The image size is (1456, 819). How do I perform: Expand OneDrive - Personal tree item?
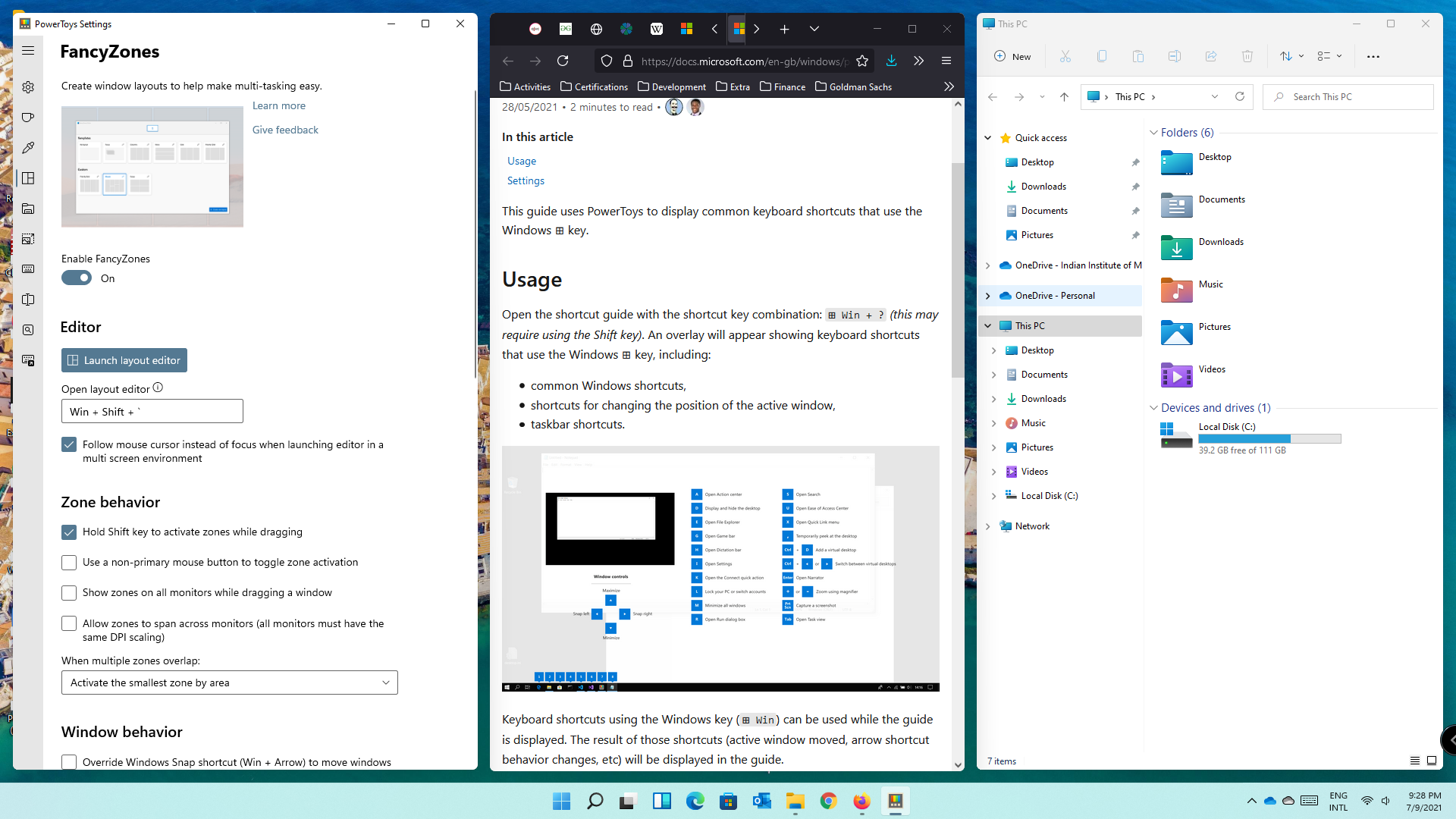[x=988, y=295]
